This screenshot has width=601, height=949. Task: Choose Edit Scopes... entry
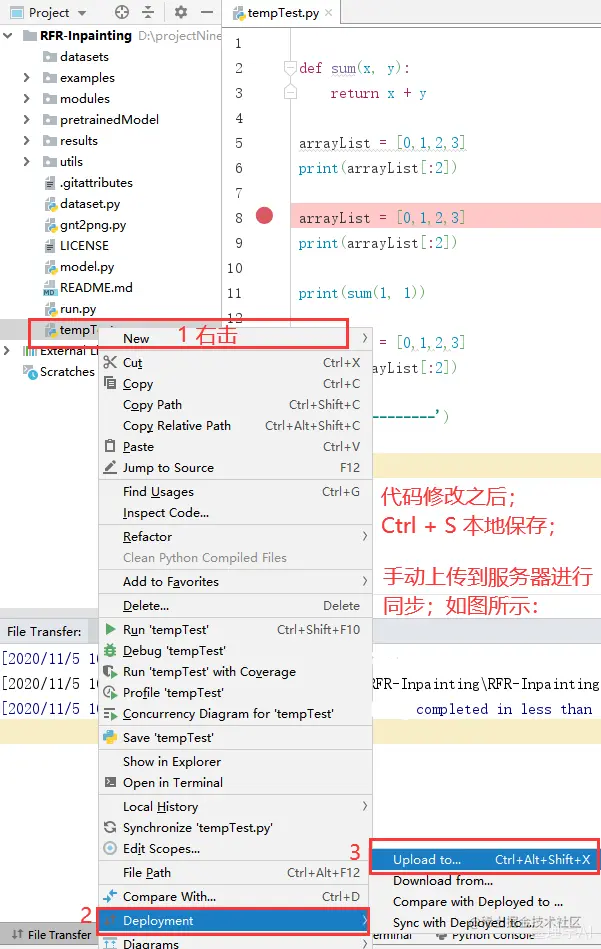[x=235, y=849]
